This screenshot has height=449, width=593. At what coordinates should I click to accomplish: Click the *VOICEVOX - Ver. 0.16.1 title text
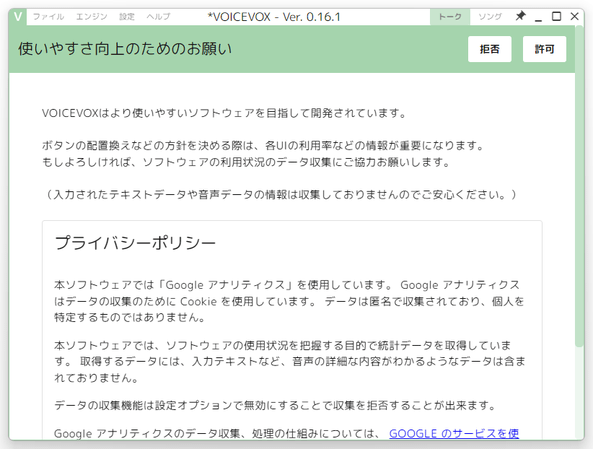tap(274, 17)
